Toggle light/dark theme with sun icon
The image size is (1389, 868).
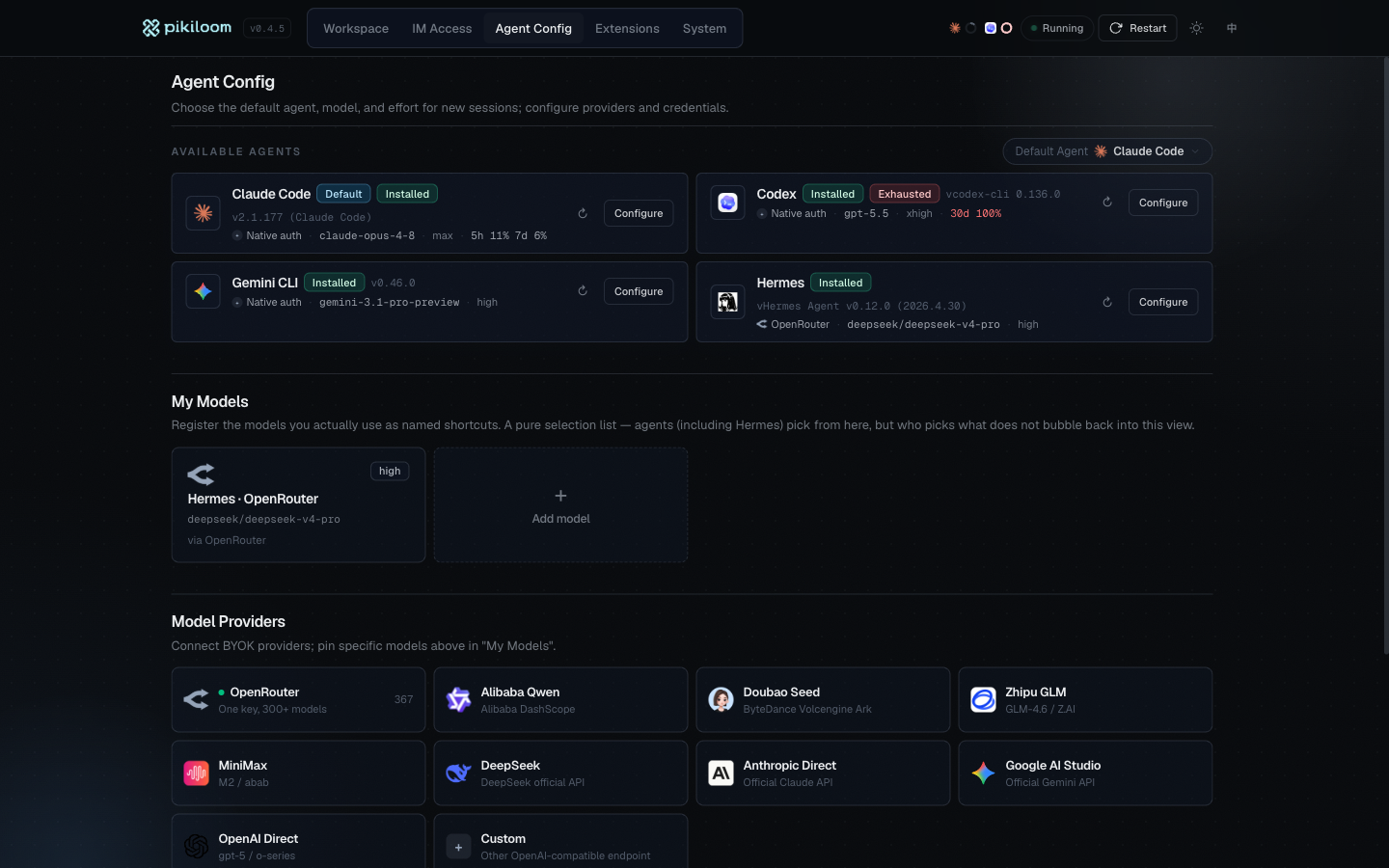point(1196,28)
